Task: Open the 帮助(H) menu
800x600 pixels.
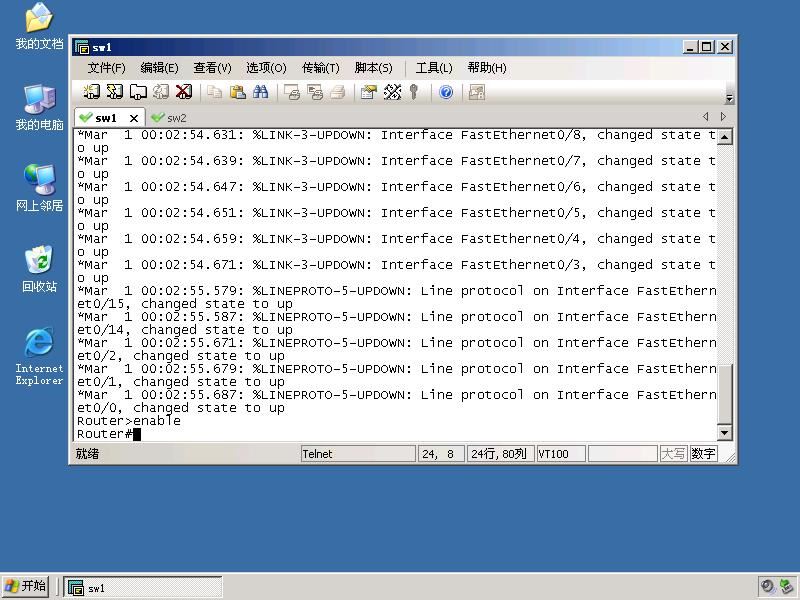Action: click(x=487, y=68)
